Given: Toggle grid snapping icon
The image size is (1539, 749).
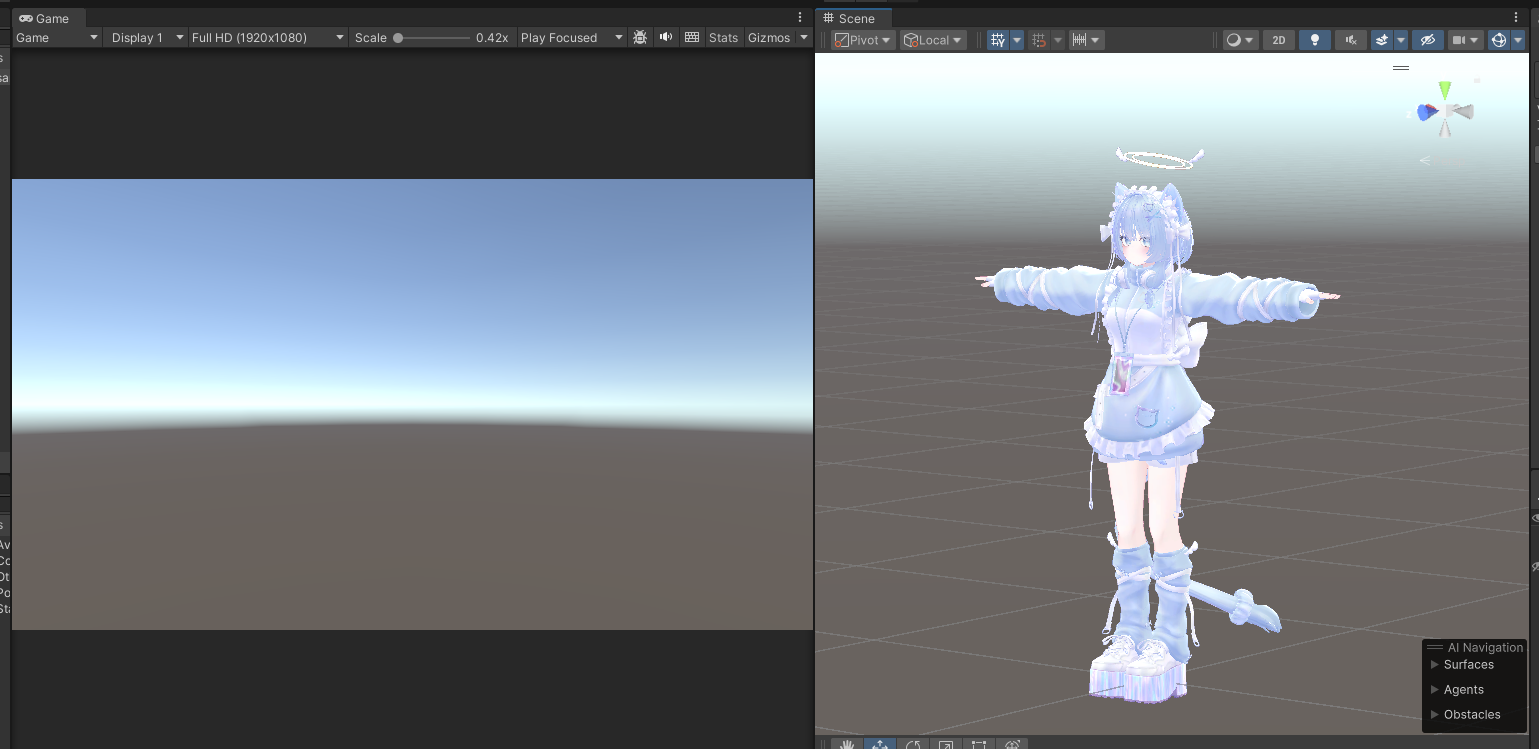Looking at the screenshot, I should (x=1039, y=40).
